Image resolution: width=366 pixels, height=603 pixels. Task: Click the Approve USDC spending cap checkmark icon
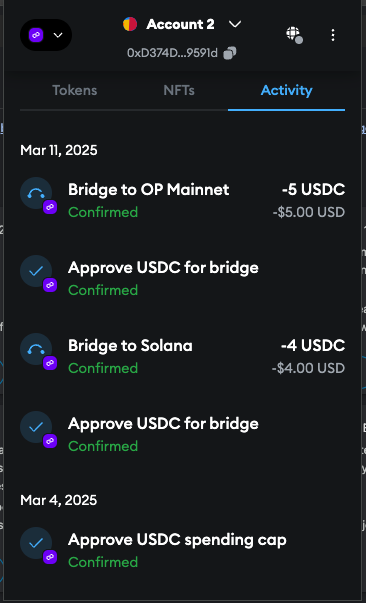click(36, 543)
